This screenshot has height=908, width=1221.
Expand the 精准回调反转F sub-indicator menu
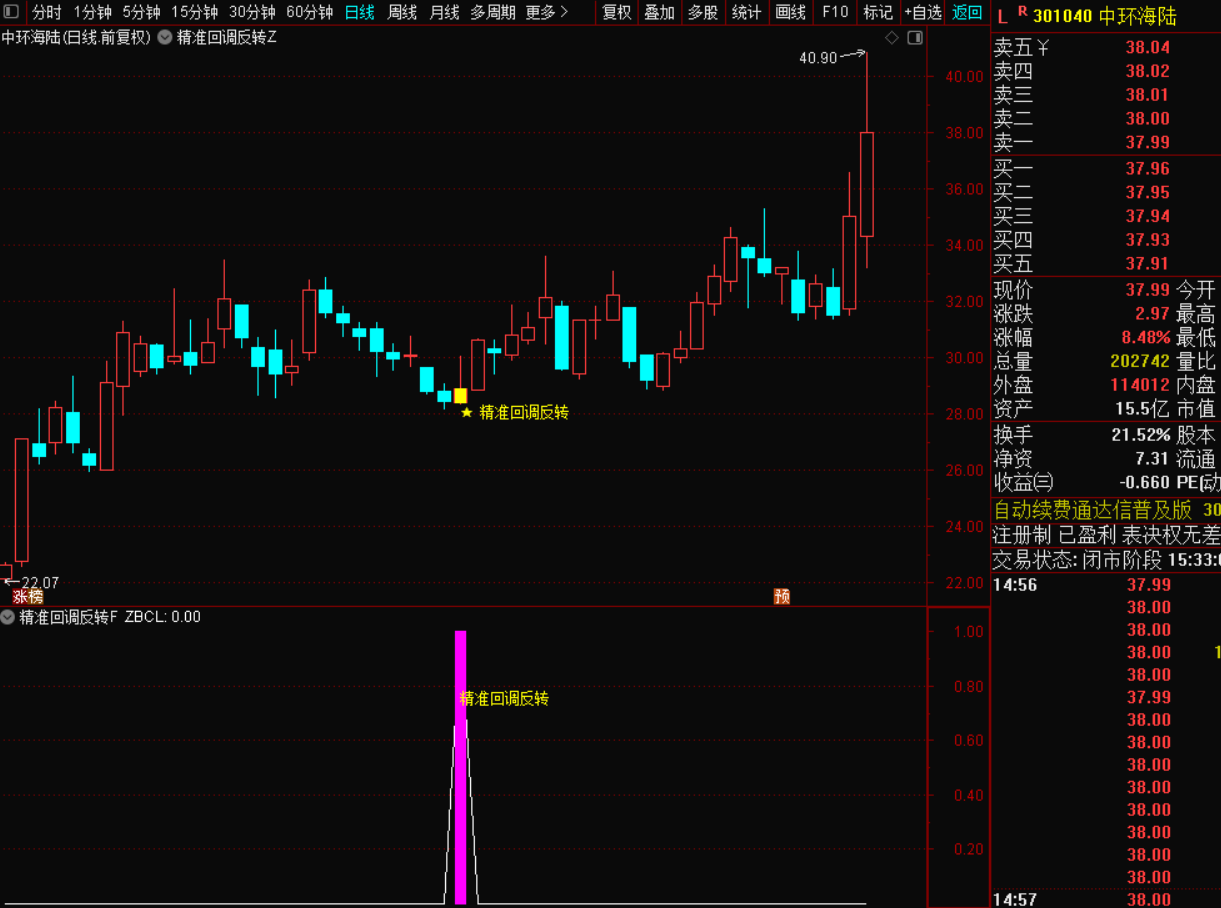pyautogui.click(x=8, y=617)
